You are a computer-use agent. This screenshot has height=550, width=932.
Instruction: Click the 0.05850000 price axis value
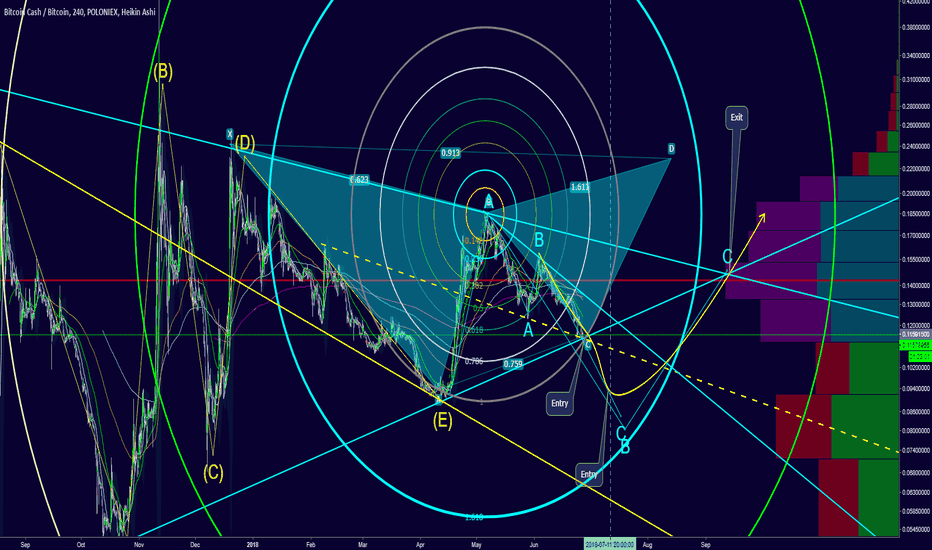pos(916,511)
